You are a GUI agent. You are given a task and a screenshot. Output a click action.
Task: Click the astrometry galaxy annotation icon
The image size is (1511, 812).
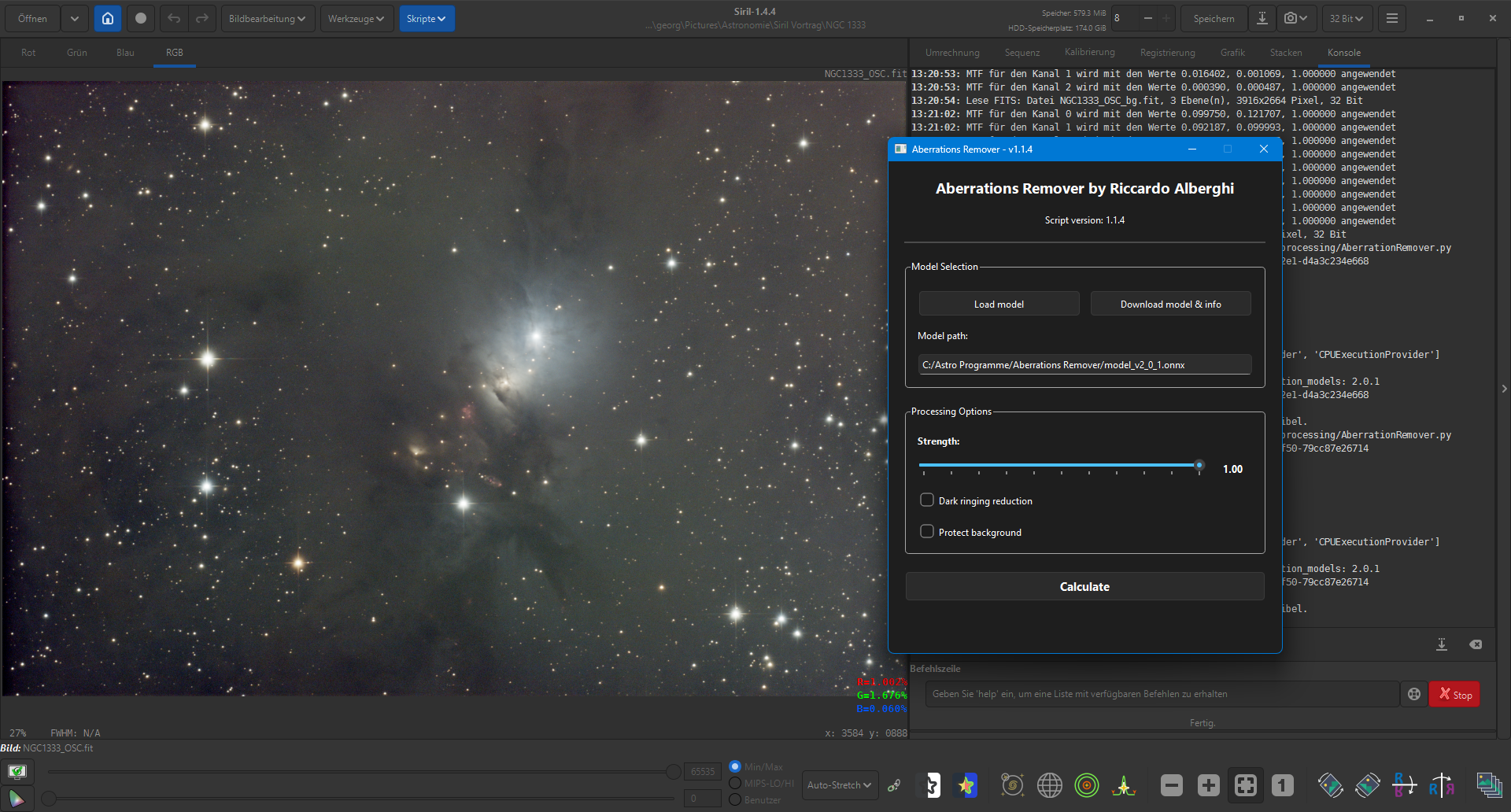tap(1012, 785)
